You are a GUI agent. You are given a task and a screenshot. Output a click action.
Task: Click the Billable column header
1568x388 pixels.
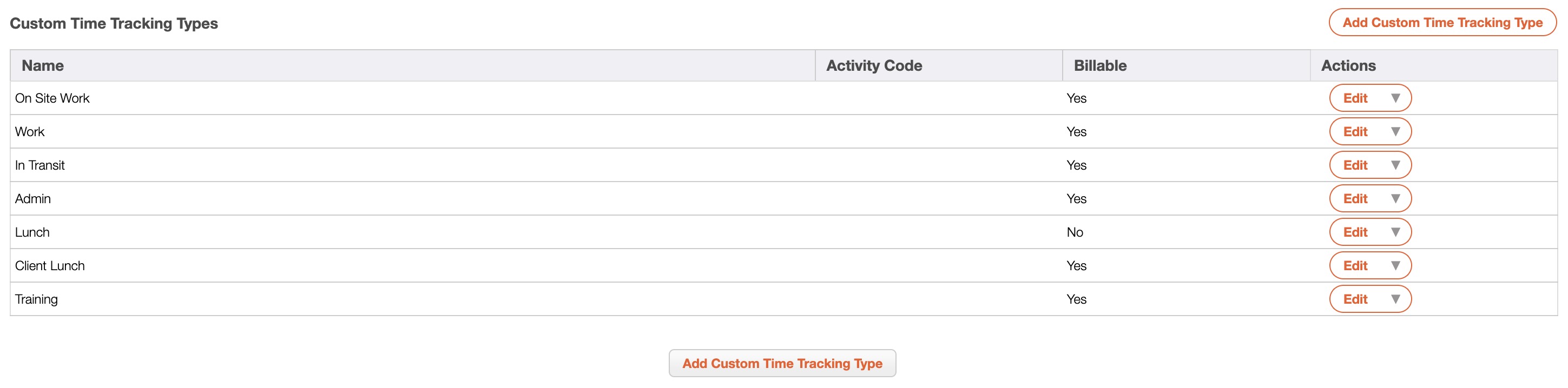click(1100, 66)
